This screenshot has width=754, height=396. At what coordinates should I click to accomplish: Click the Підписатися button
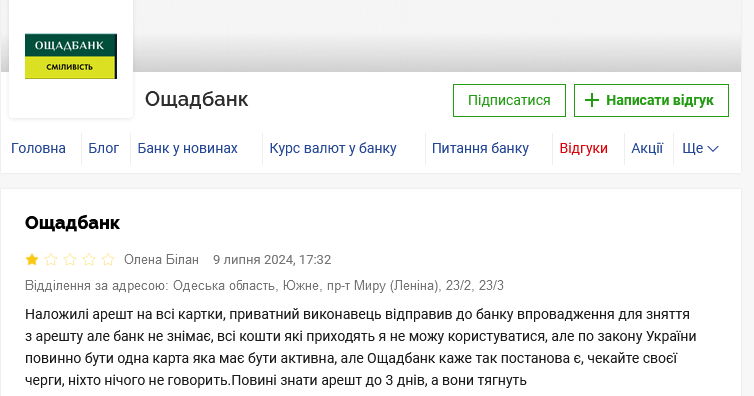[509, 100]
